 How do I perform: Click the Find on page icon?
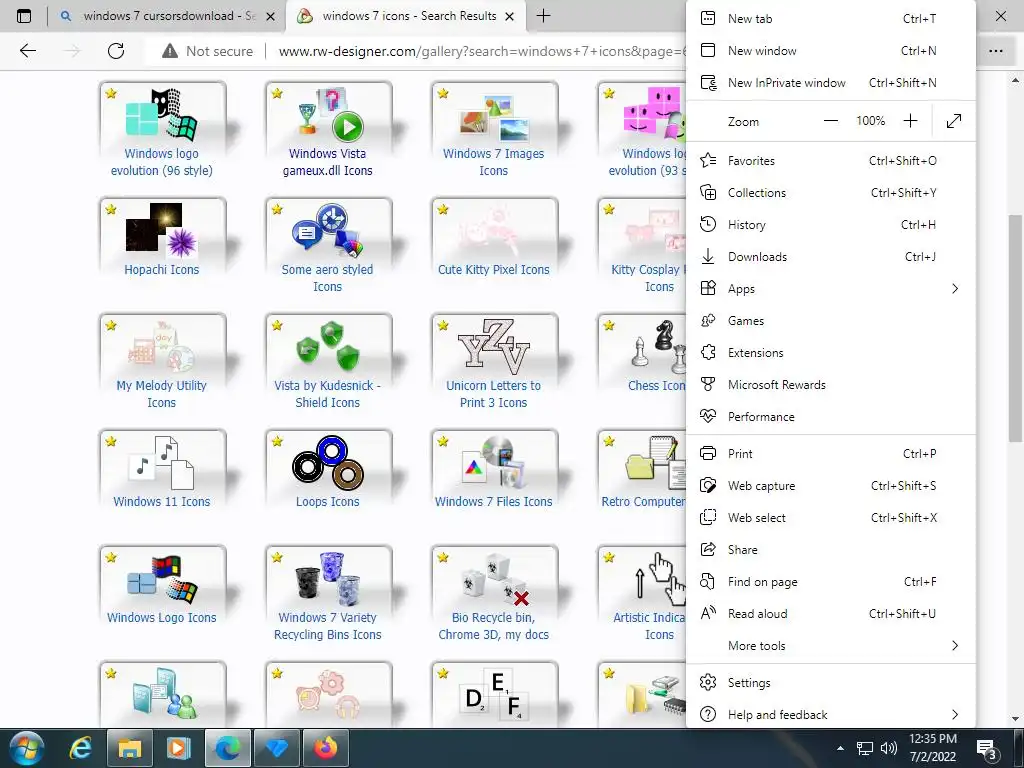(x=708, y=581)
